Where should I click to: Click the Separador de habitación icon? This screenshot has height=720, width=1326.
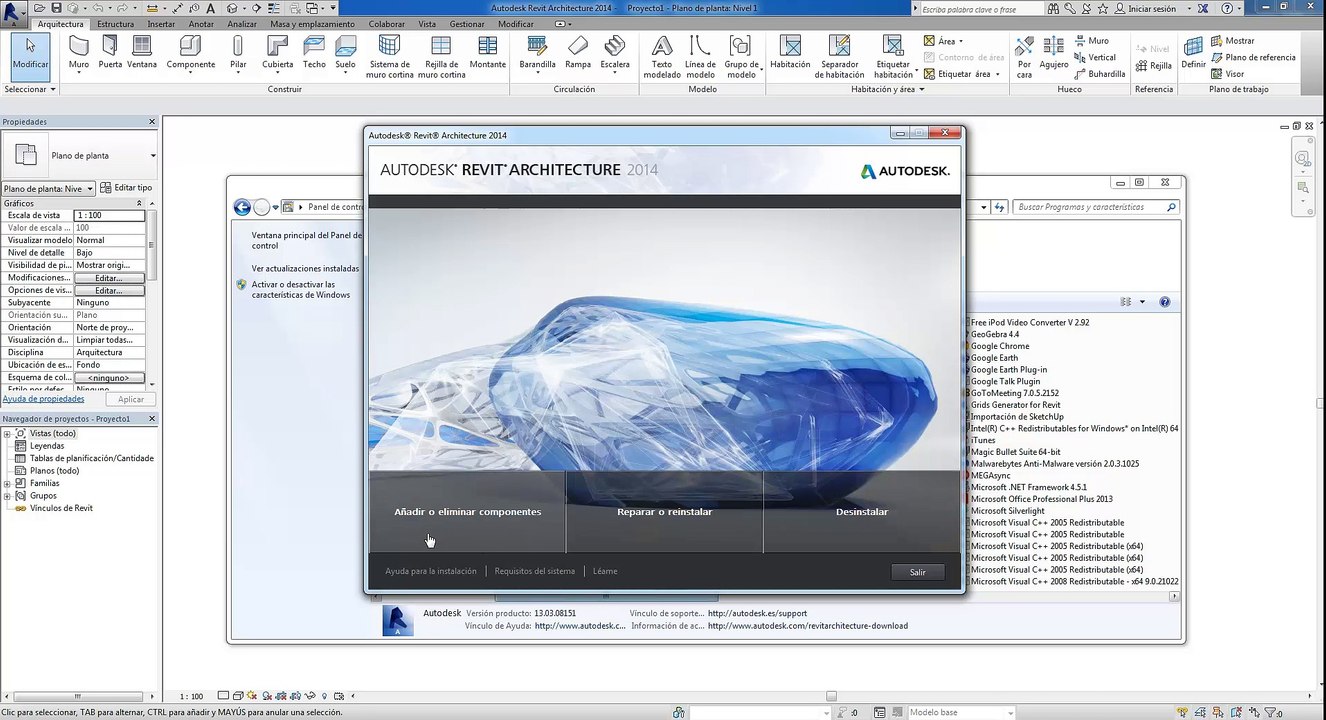839,46
